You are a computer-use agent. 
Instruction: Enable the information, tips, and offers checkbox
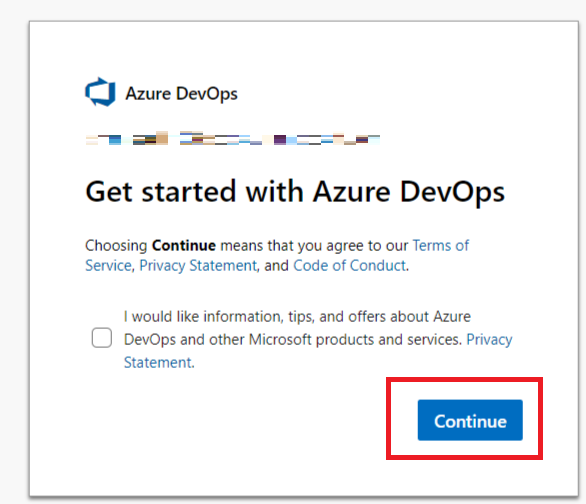pyautogui.click(x=102, y=338)
